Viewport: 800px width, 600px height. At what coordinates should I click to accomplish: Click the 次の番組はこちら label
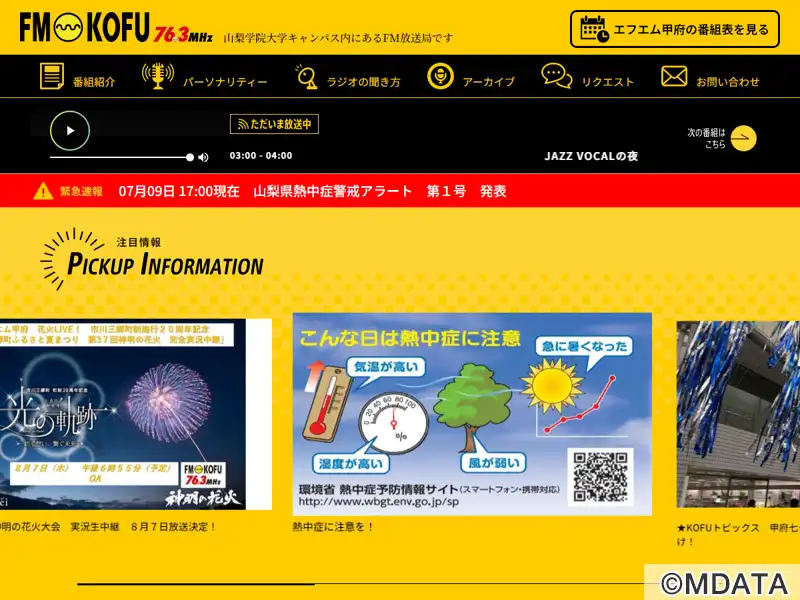(706, 138)
